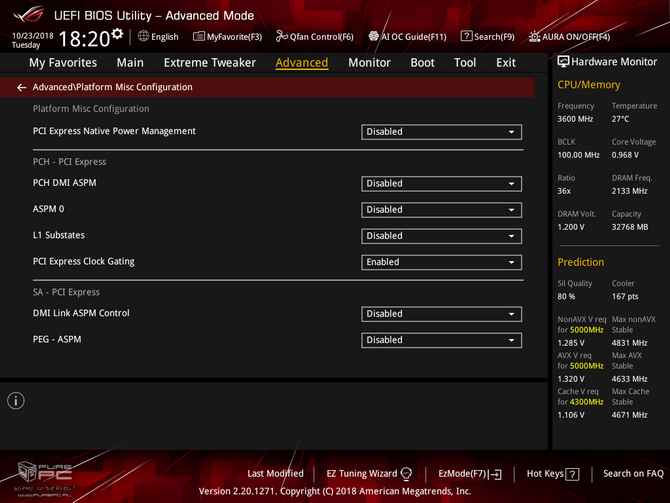Click the 18:20 clock display

click(84, 39)
